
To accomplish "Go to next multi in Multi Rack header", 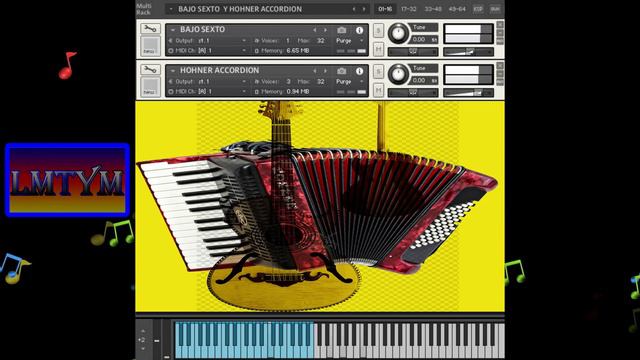I will (x=364, y=9).
